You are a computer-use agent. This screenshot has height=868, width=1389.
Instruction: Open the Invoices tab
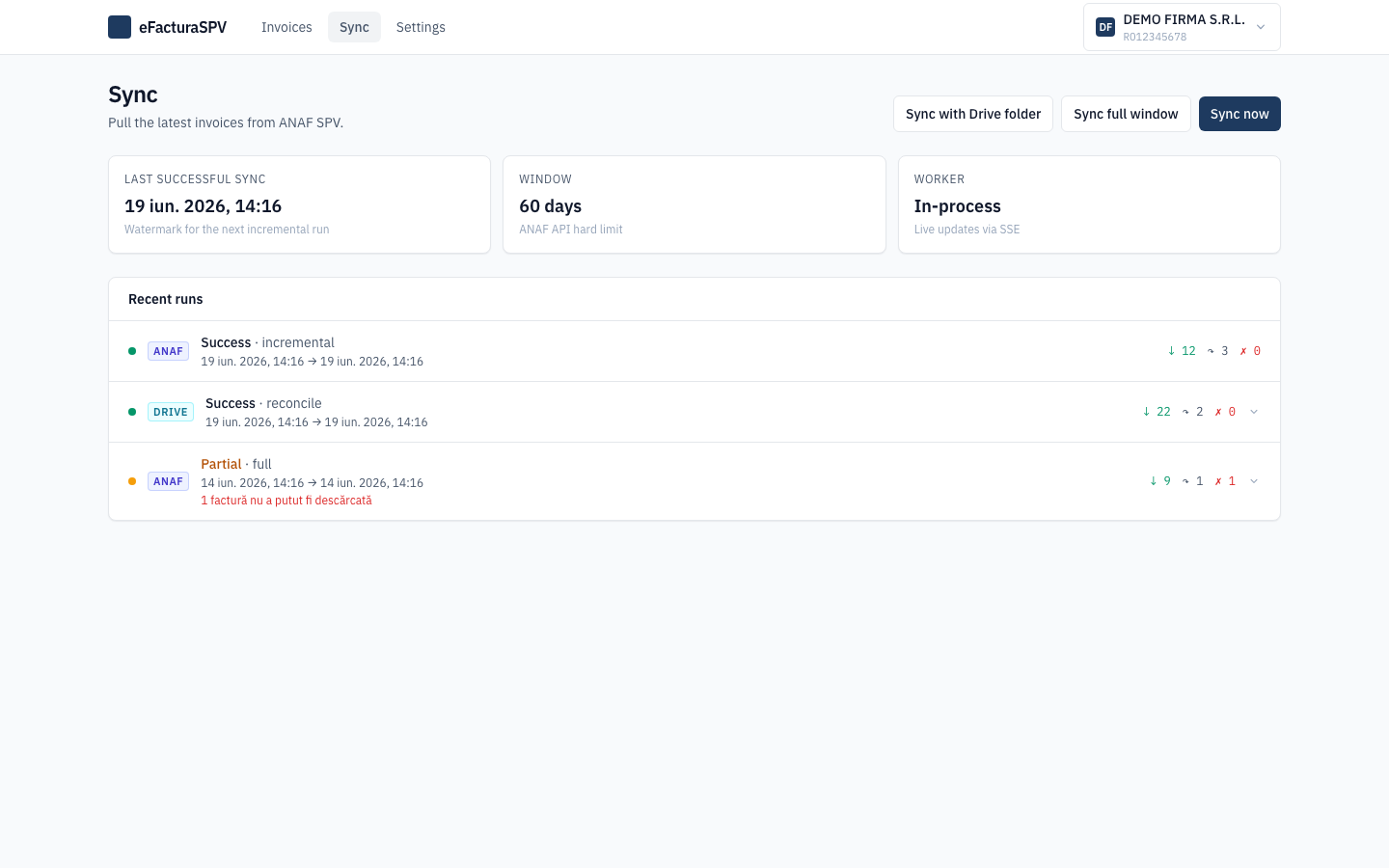click(286, 27)
